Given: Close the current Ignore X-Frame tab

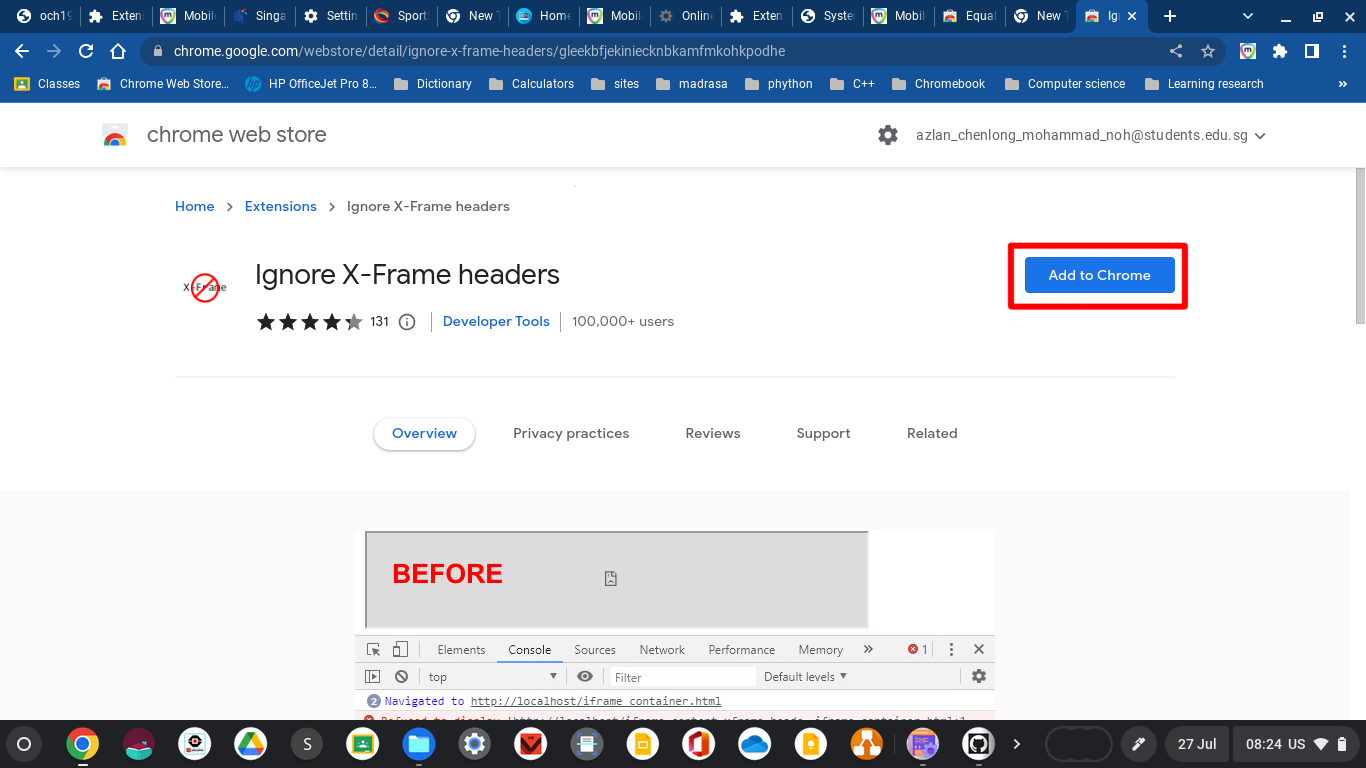Looking at the screenshot, I should point(1131,16).
